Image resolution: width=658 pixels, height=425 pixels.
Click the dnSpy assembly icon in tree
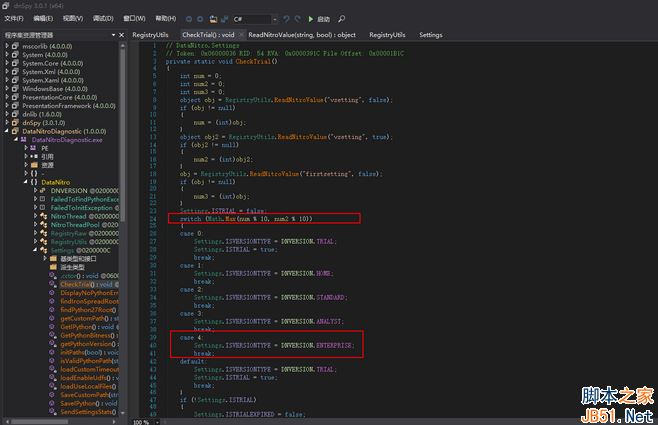point(15,123)
